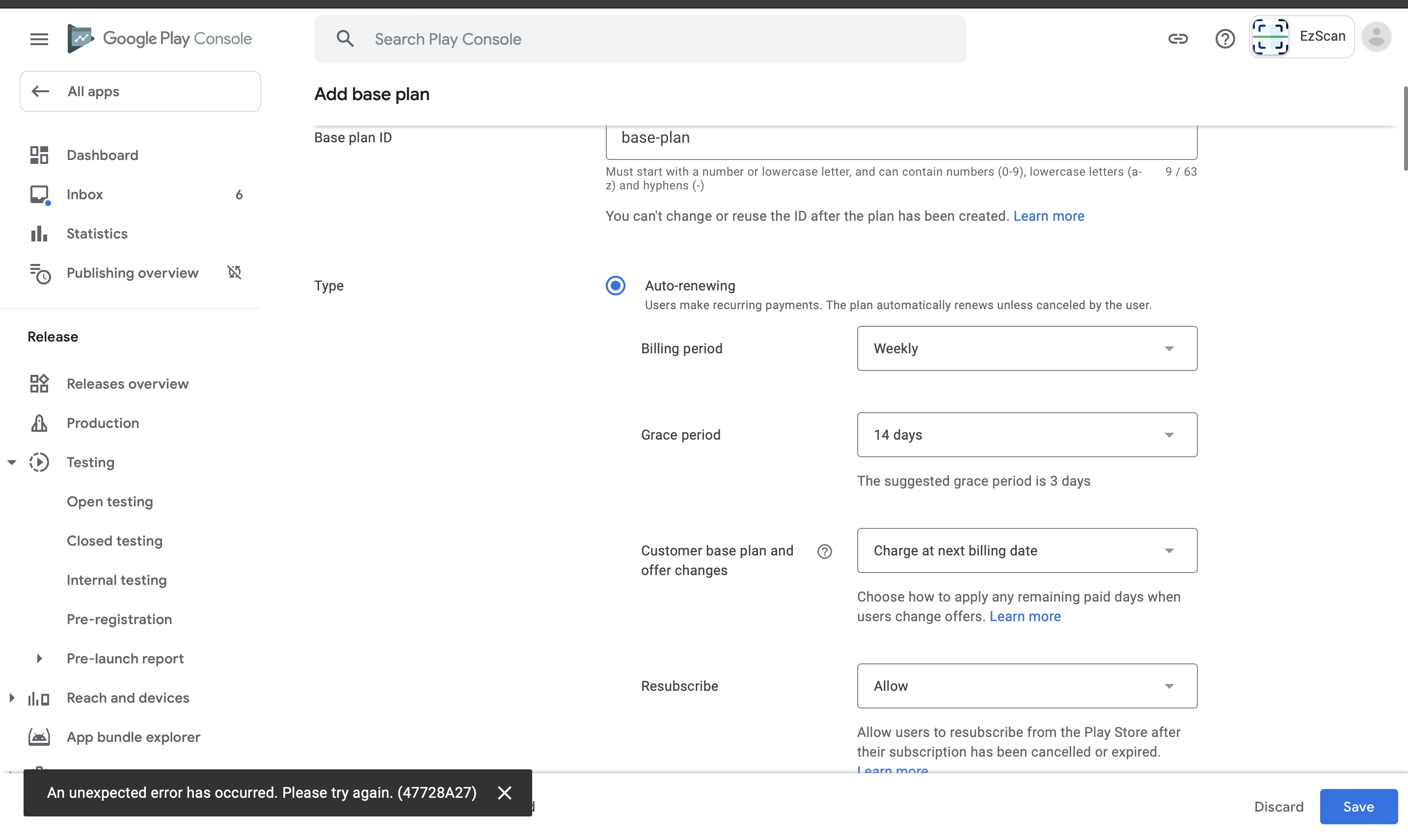Click suggested grace period is 3 days text
The width and height of the screenshot is (1408, 840).
973,481
